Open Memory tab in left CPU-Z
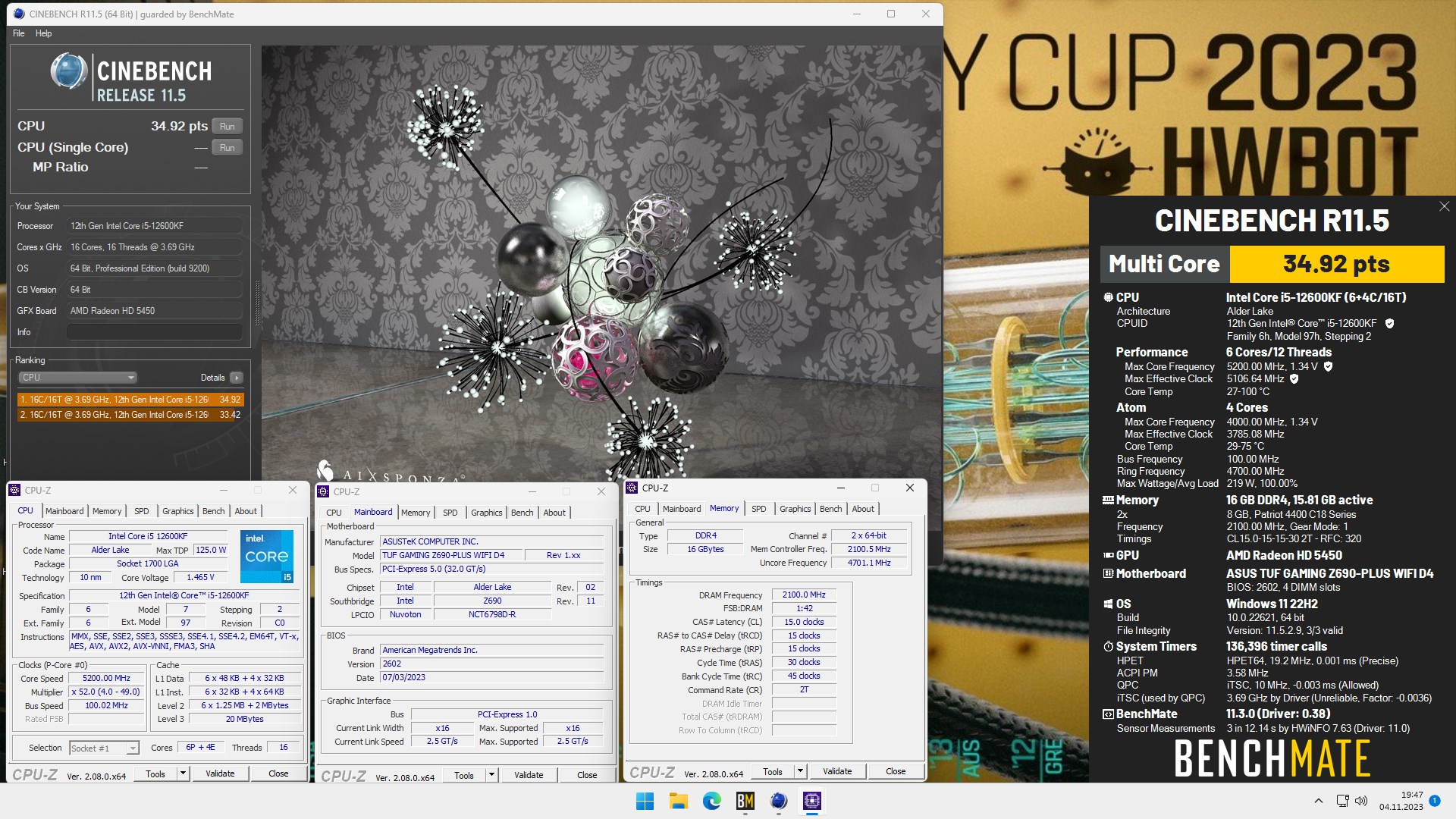This screenshot has height=819, width=1456. click(x=107, y=511)
